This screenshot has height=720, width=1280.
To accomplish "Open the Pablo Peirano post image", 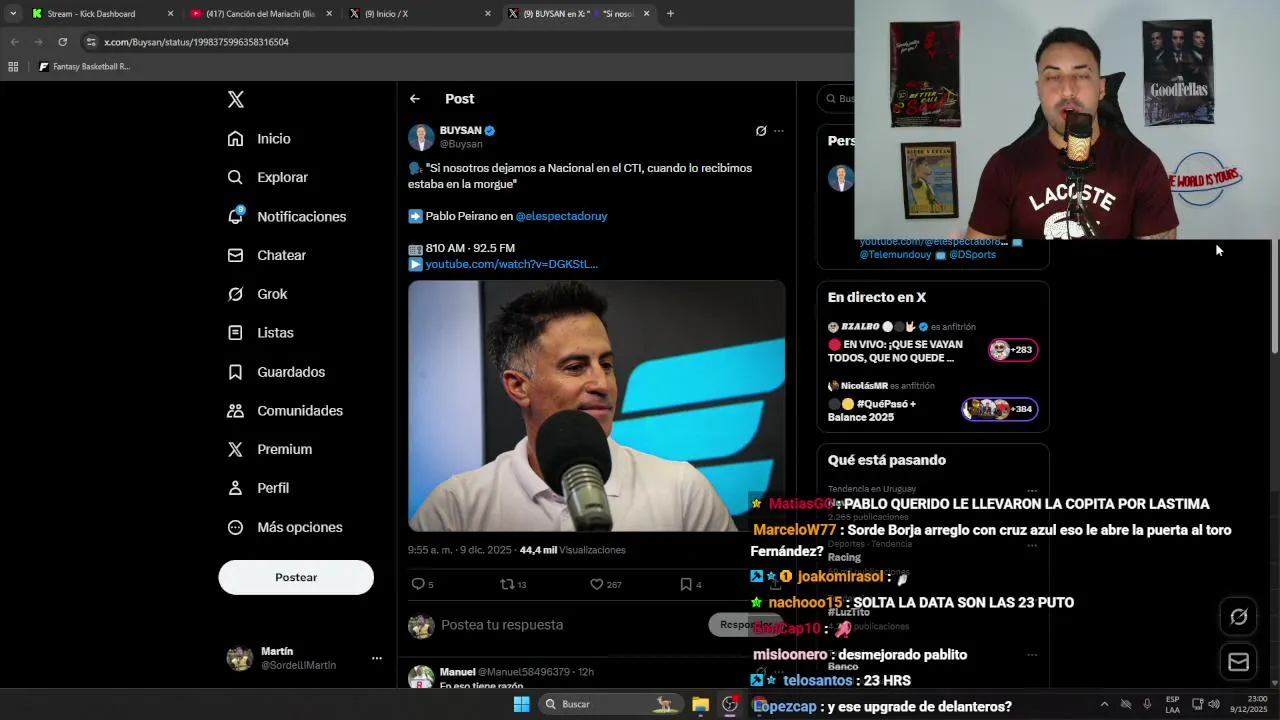I will click(x=596, y=406).
